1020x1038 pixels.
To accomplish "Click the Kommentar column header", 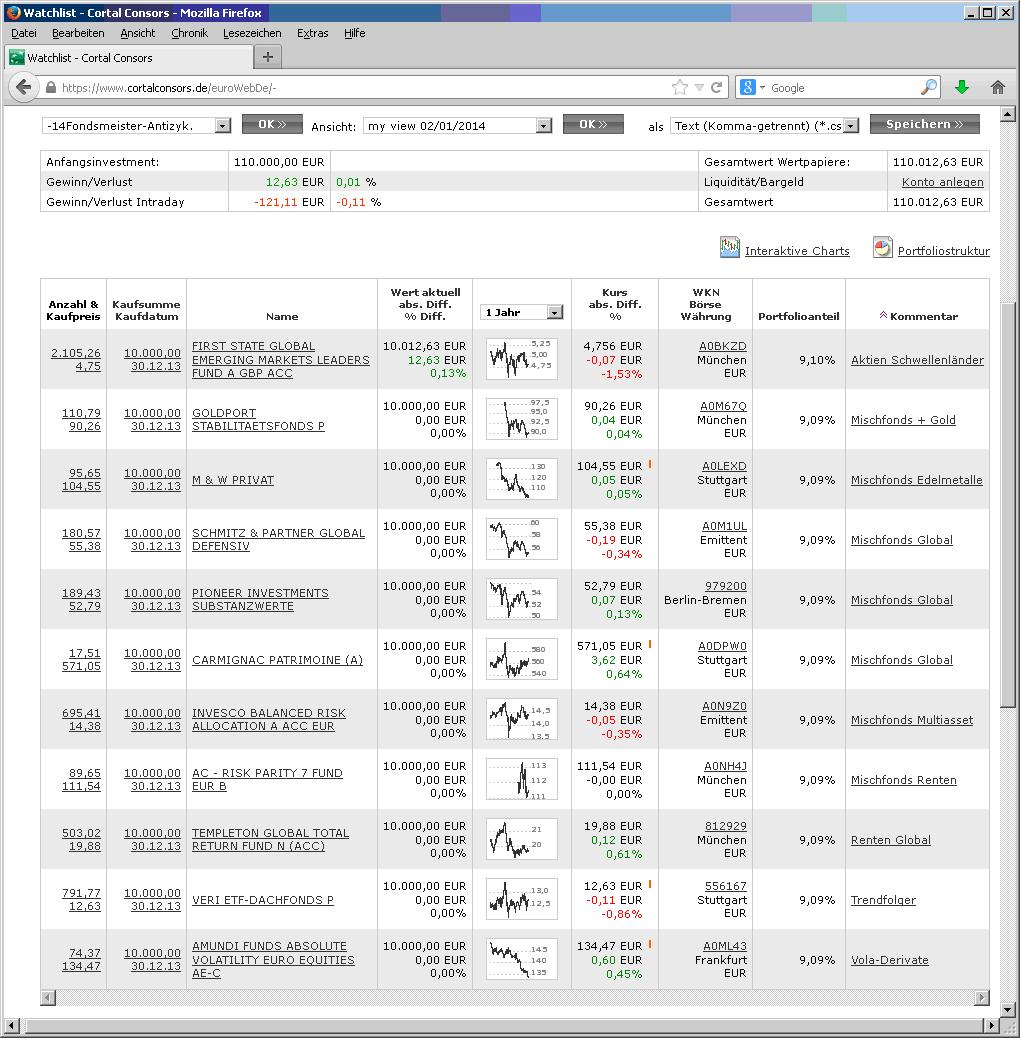I will point(923,316).
